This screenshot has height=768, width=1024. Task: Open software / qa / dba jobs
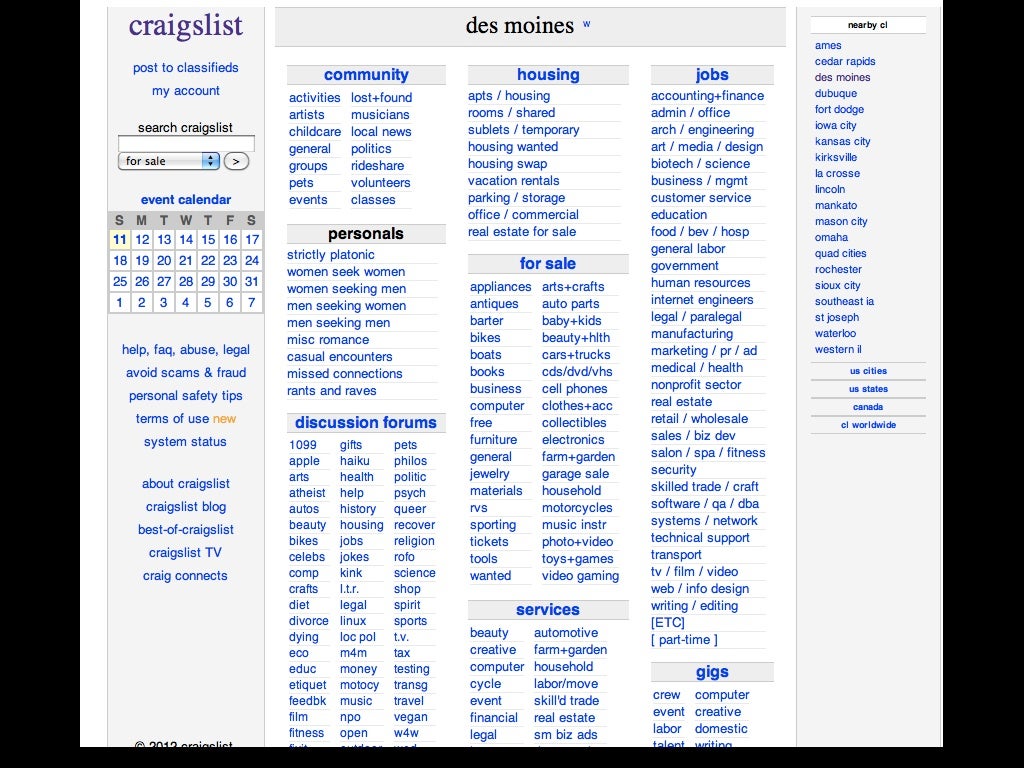pos(705,504)
